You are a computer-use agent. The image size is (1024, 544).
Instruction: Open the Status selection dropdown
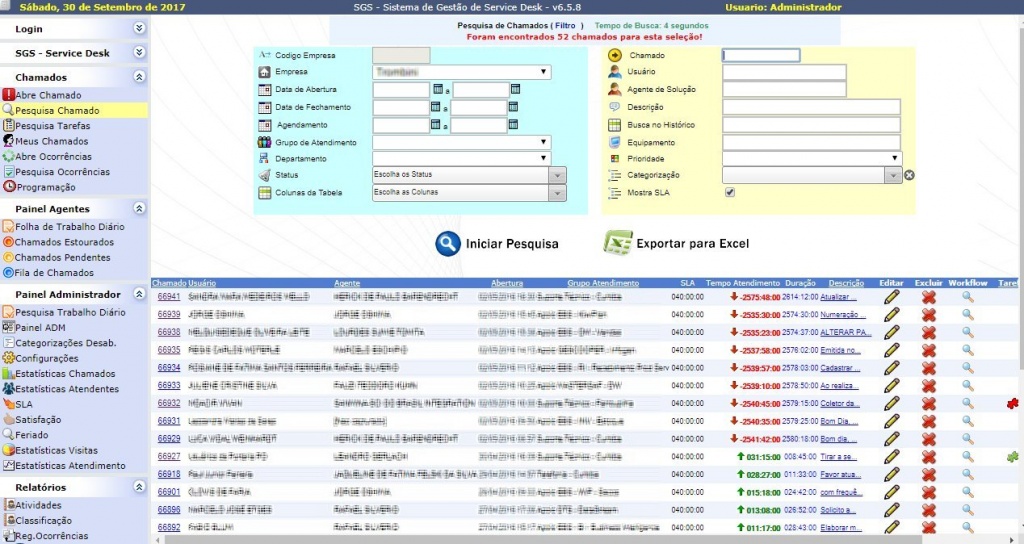[x=470, y=175]
